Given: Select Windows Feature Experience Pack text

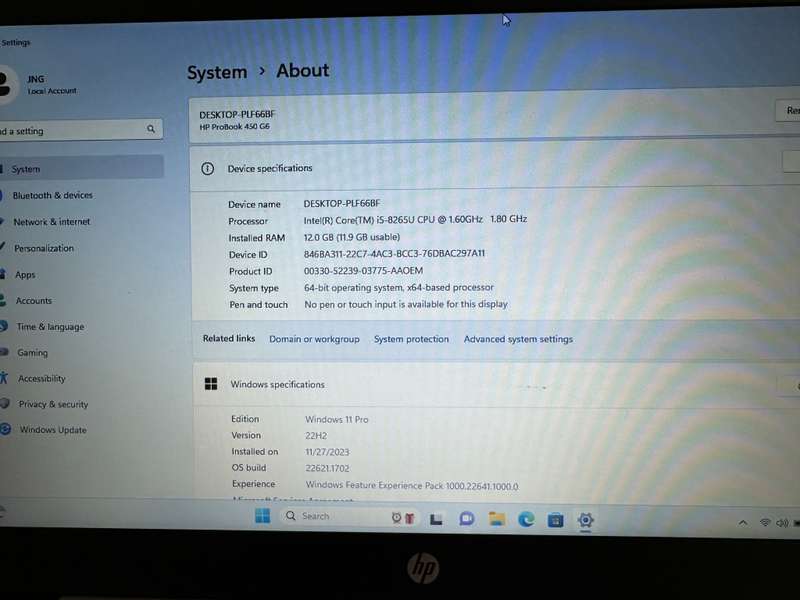Looking at the screenshot, I should 412,486.
